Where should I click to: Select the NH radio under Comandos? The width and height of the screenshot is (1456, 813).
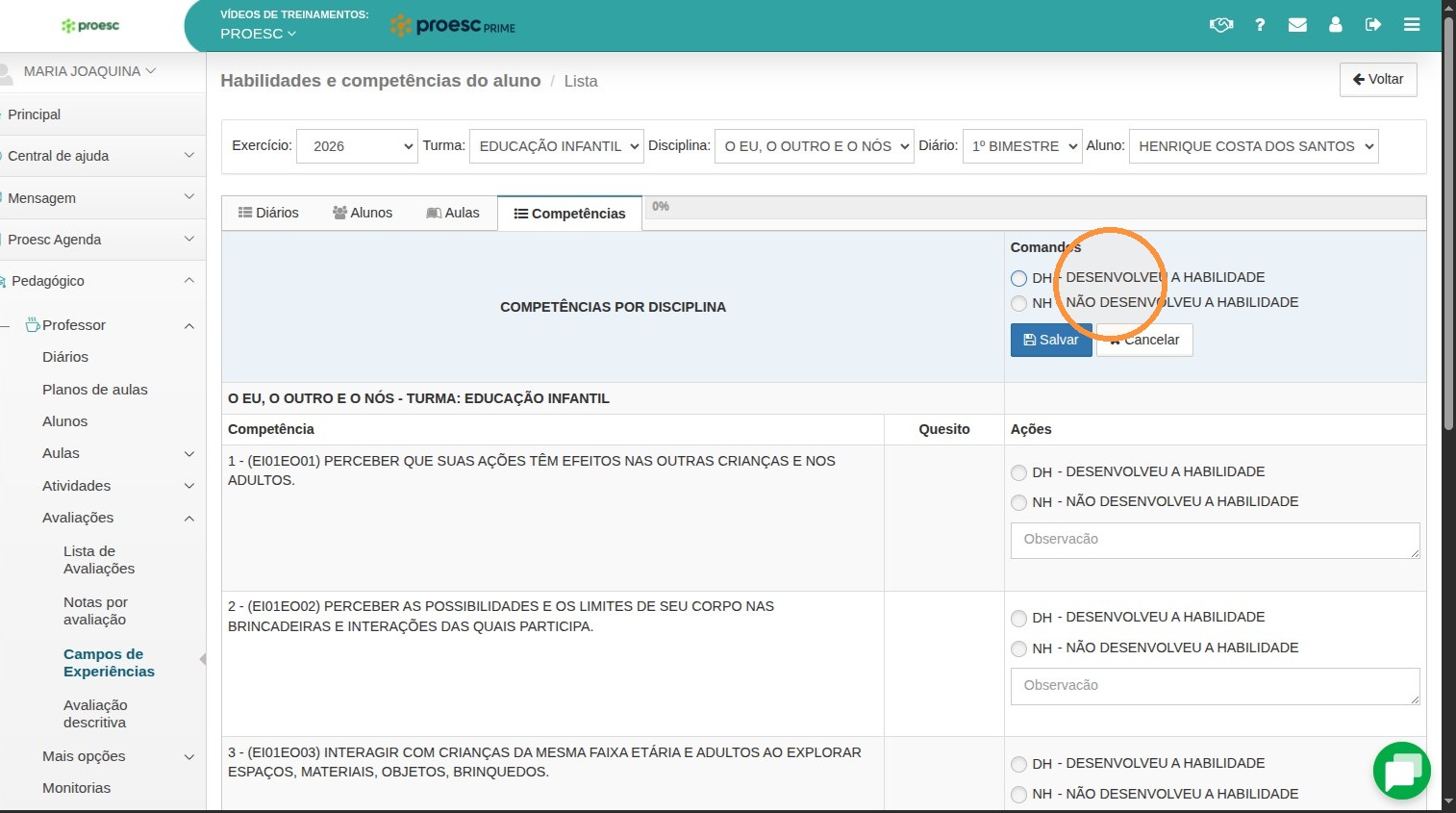tap(1018, 303)
